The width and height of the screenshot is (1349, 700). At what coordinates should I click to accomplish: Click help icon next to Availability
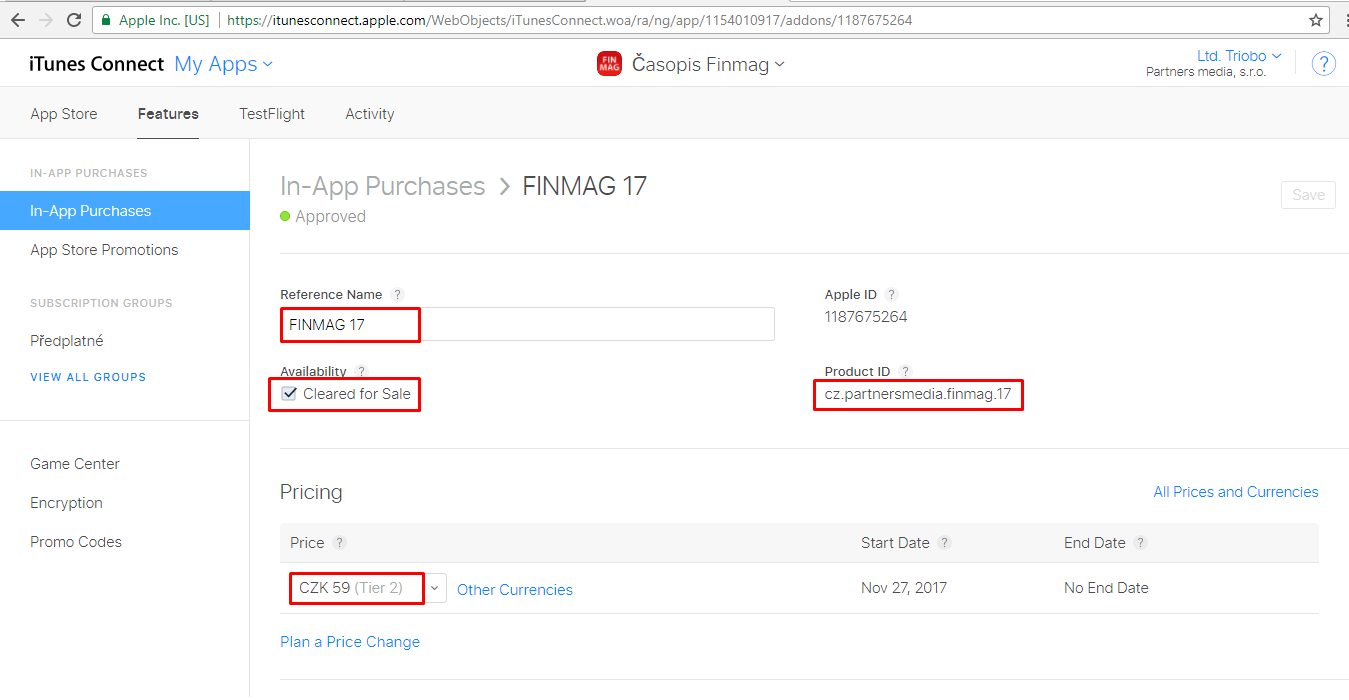361,372
